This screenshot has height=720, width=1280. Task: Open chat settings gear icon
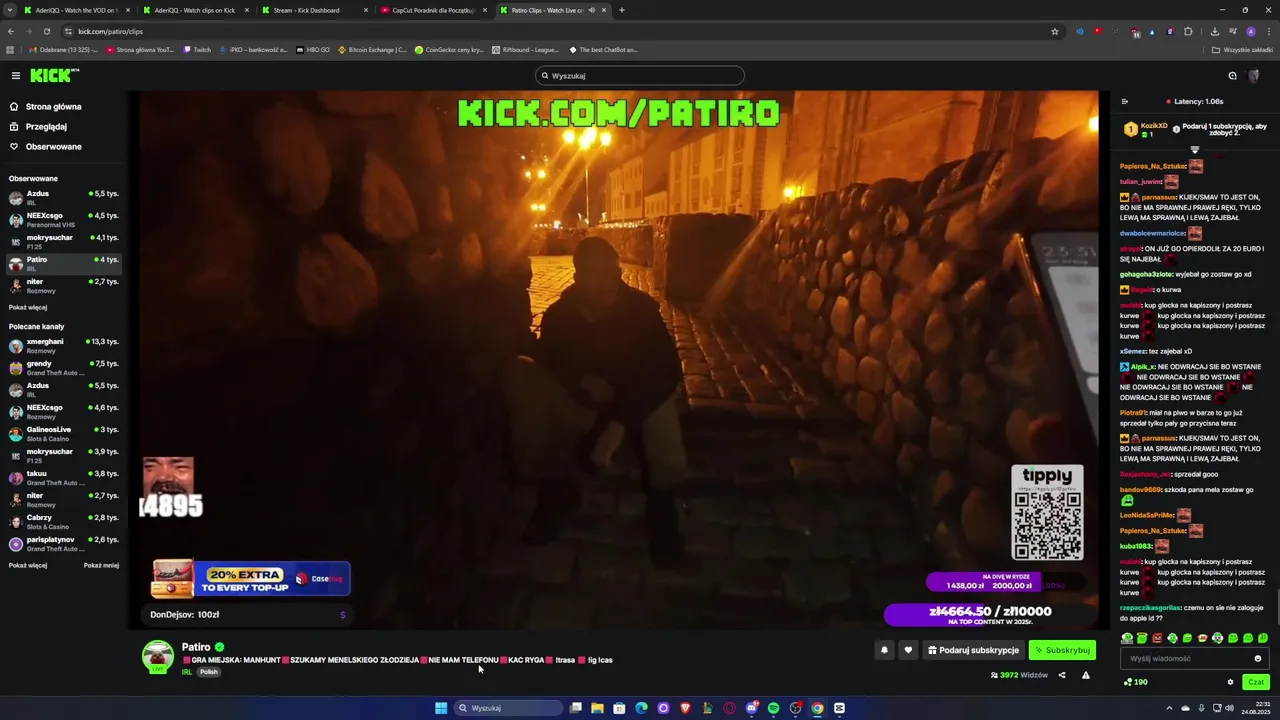click(1231, 682)
